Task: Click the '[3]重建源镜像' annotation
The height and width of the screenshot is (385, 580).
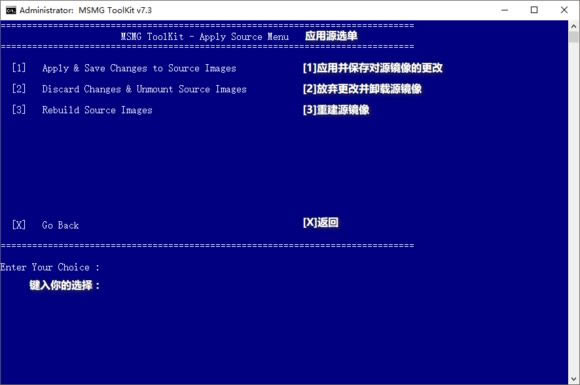Action: click(x=336, y=110)
